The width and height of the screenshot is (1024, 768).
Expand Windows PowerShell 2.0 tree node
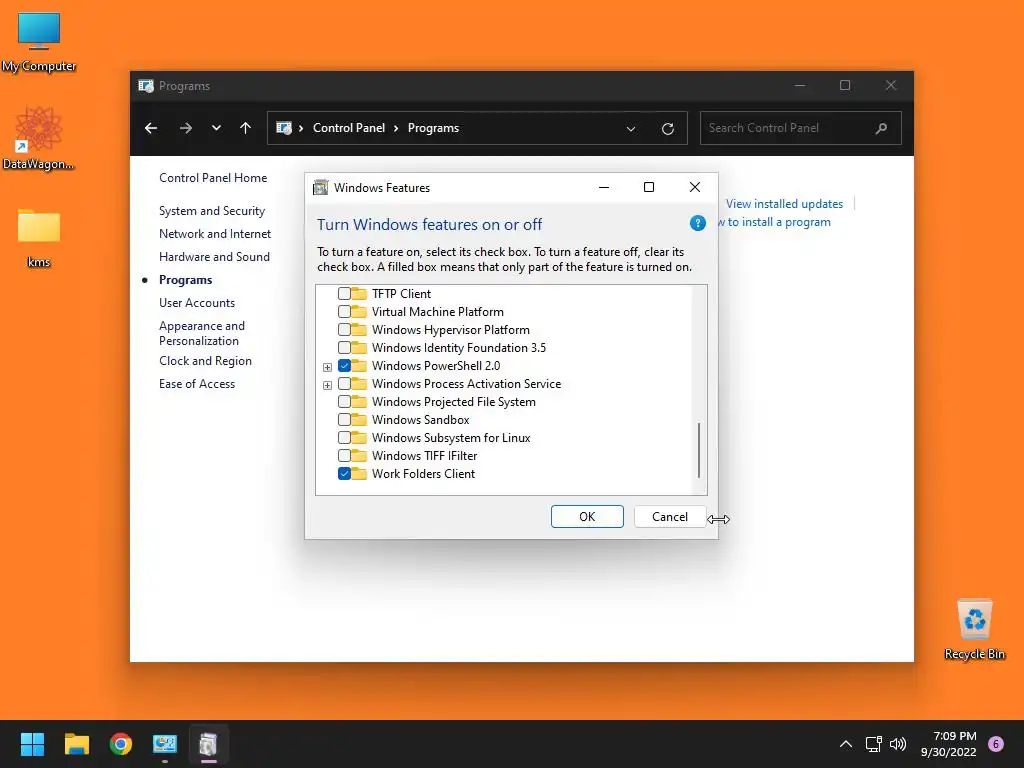point(327,367)
